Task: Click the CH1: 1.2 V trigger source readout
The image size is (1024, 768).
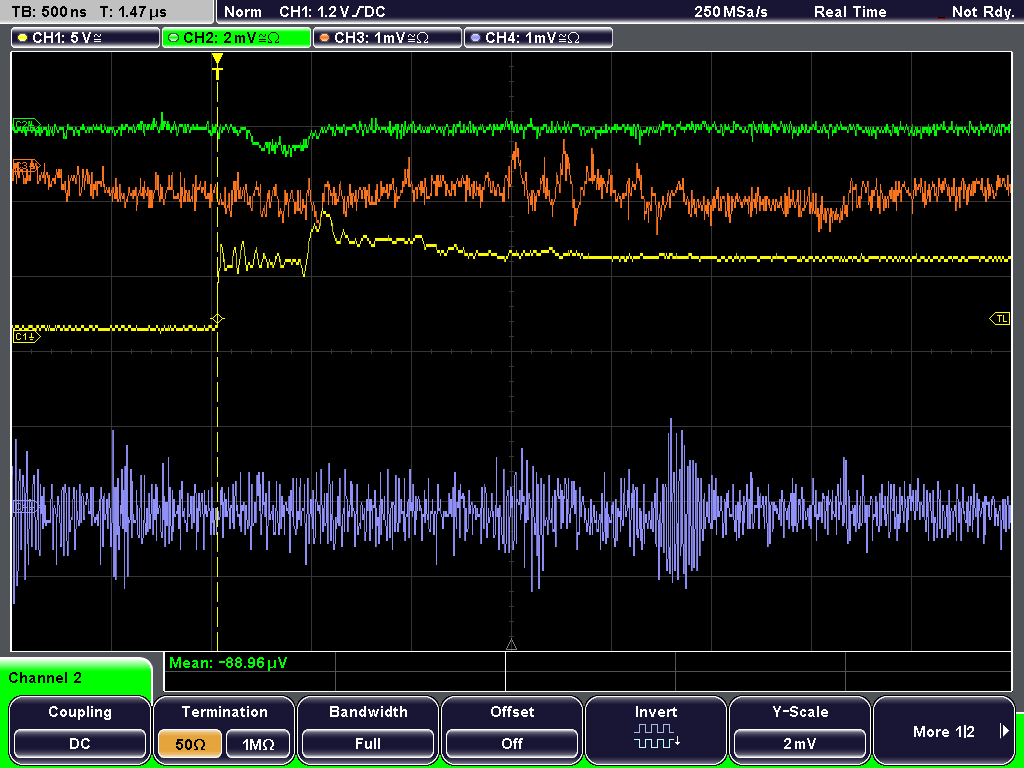Action: pyautogui.click(x=332, y=12)
